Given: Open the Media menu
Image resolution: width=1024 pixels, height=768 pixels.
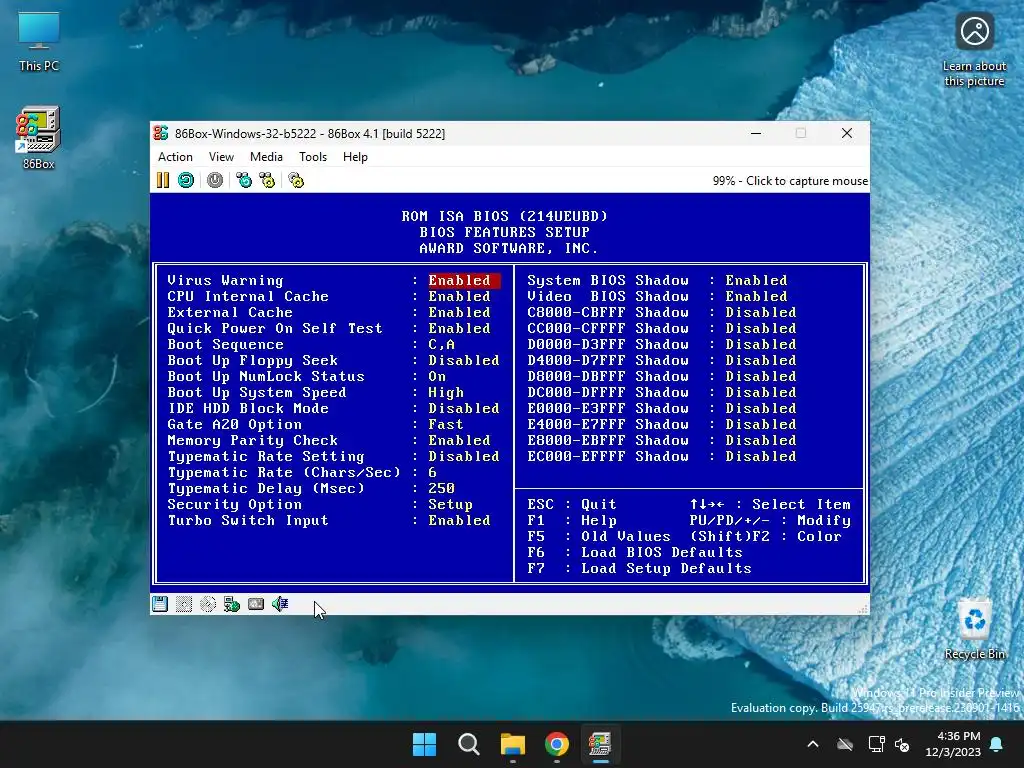Looking at the screenshot, I should (x=266, y=157).
